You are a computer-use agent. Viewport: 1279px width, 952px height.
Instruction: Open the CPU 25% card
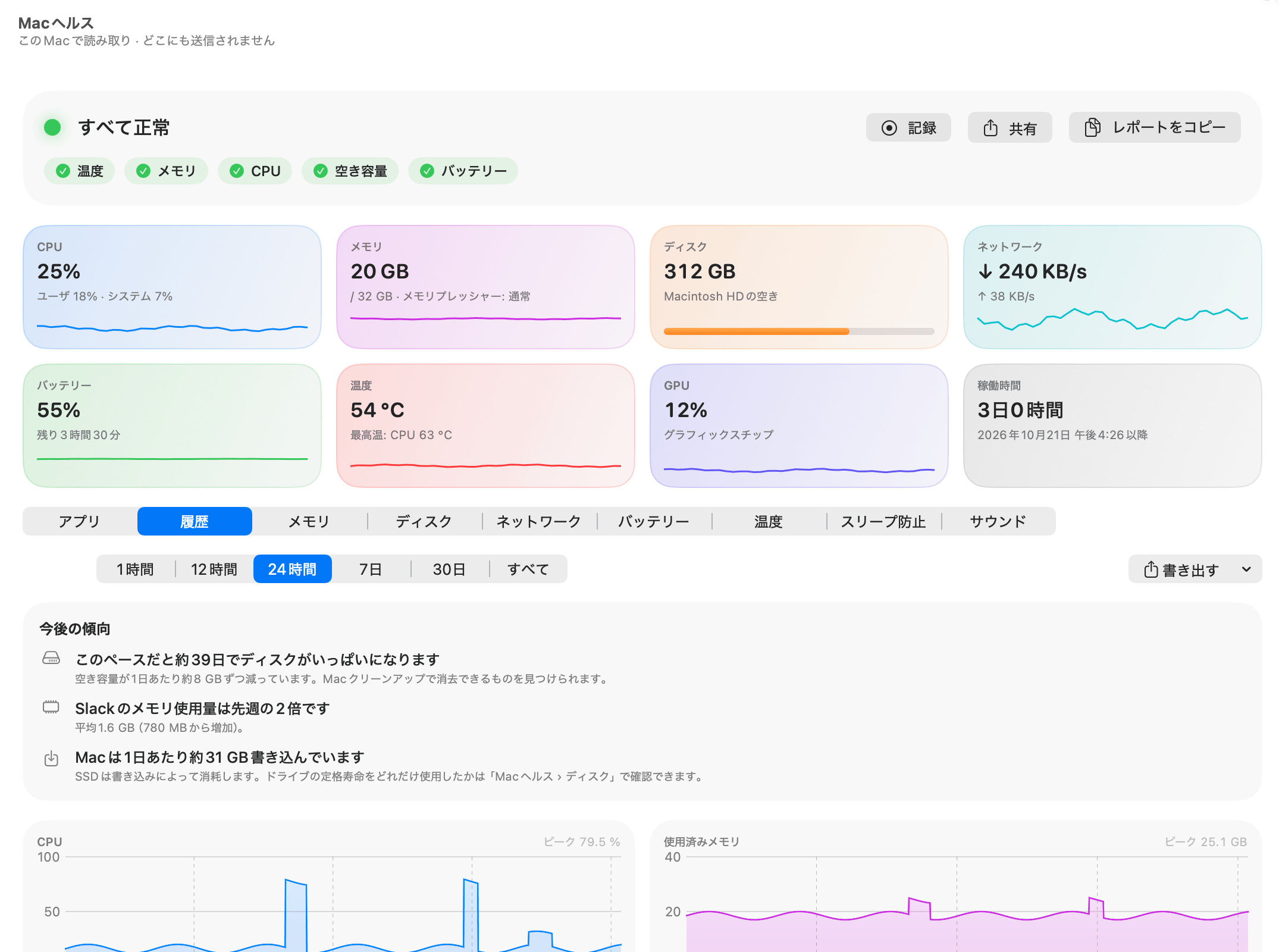pyautogui.click(x=172, y=287)
